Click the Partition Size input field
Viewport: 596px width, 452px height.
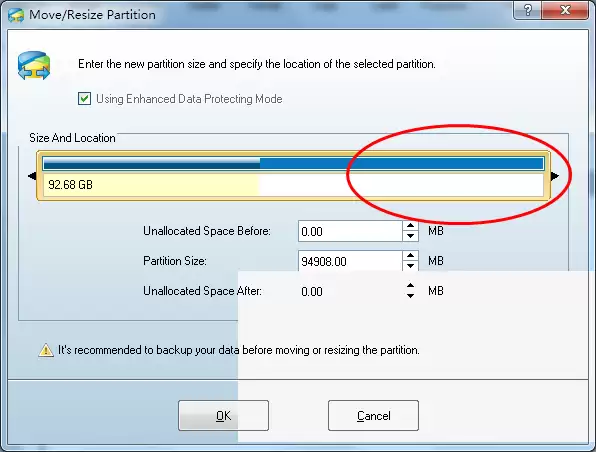350,261
